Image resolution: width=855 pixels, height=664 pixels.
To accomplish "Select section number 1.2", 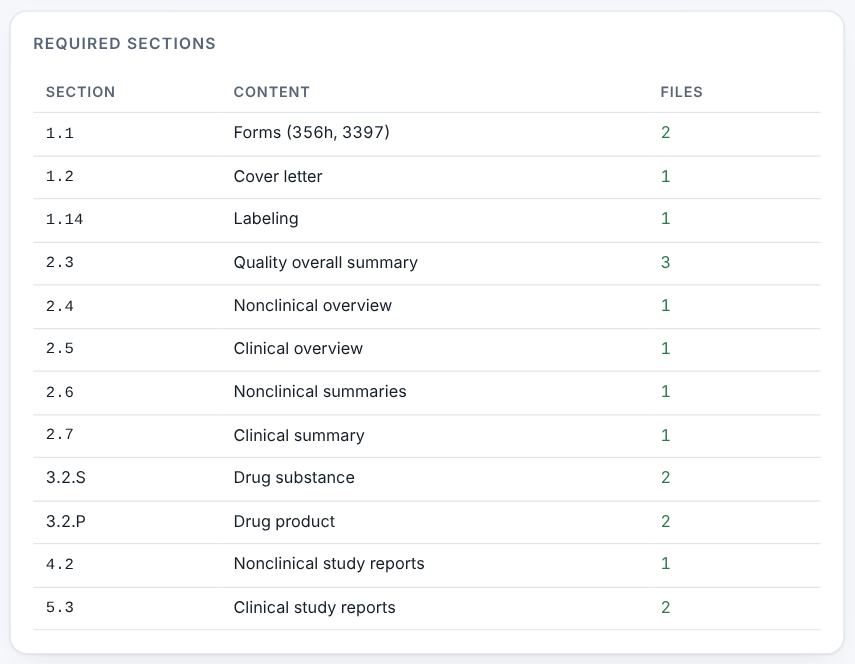I will (59, 177).
